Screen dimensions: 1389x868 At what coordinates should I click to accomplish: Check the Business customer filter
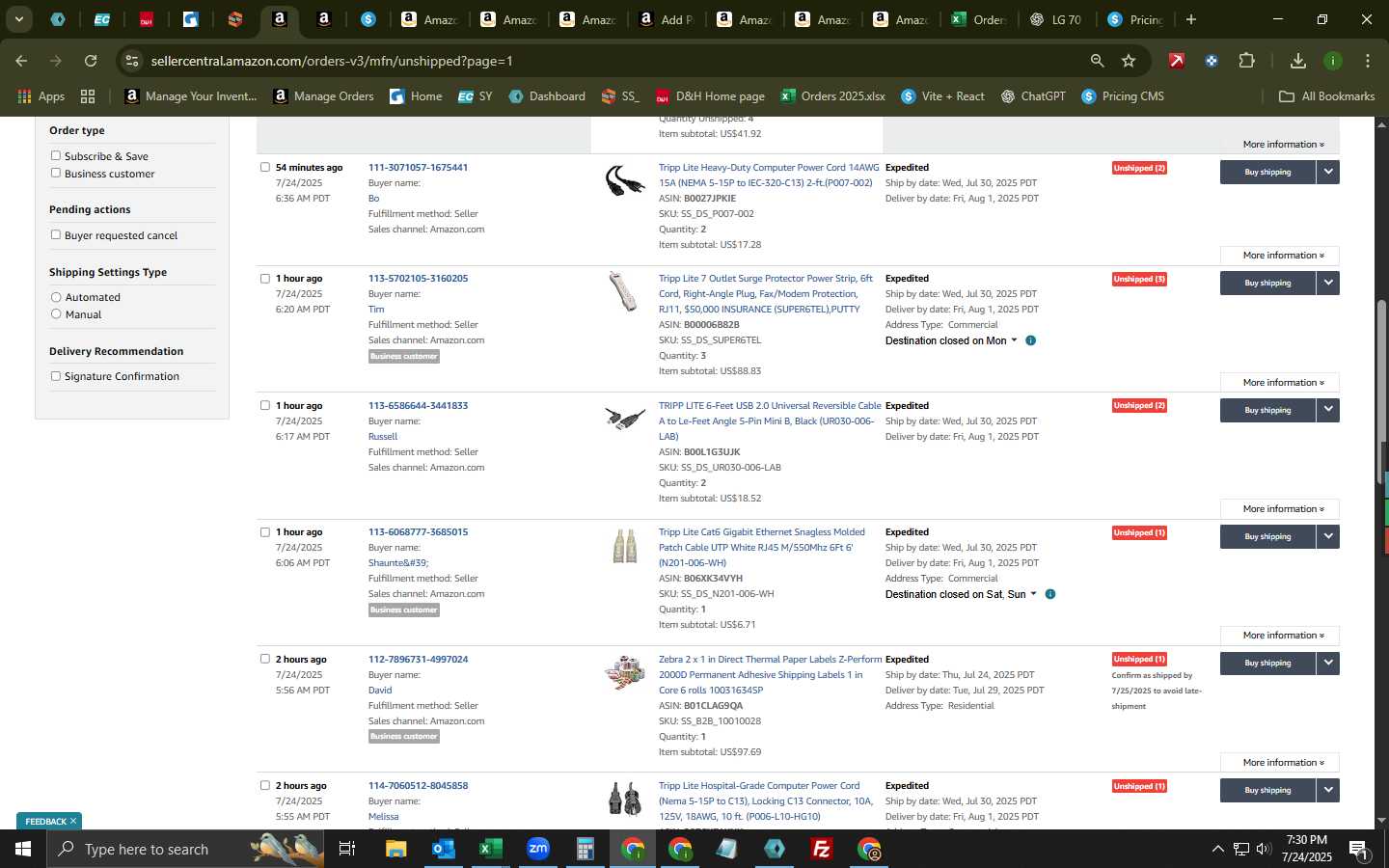click(x=56, y=173)
